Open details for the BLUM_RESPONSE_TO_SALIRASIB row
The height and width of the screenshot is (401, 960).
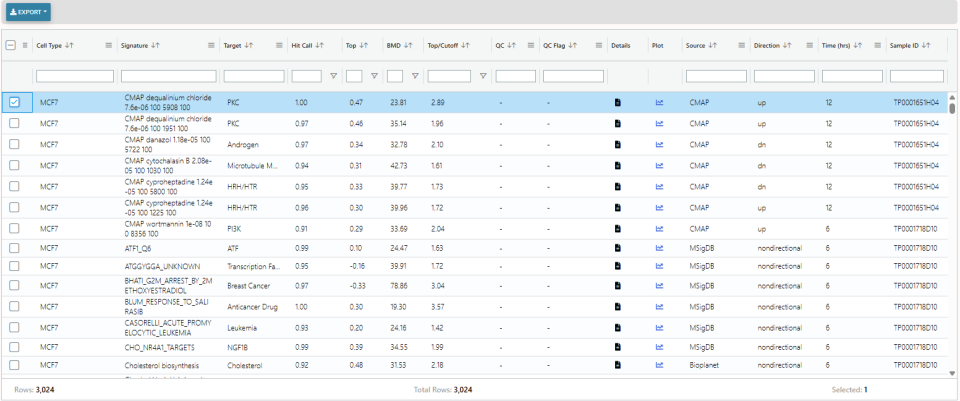618,307
